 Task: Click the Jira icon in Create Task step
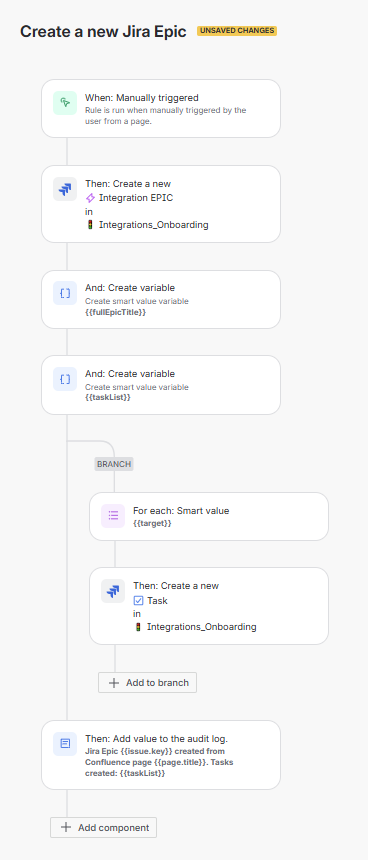click(113, 591)
